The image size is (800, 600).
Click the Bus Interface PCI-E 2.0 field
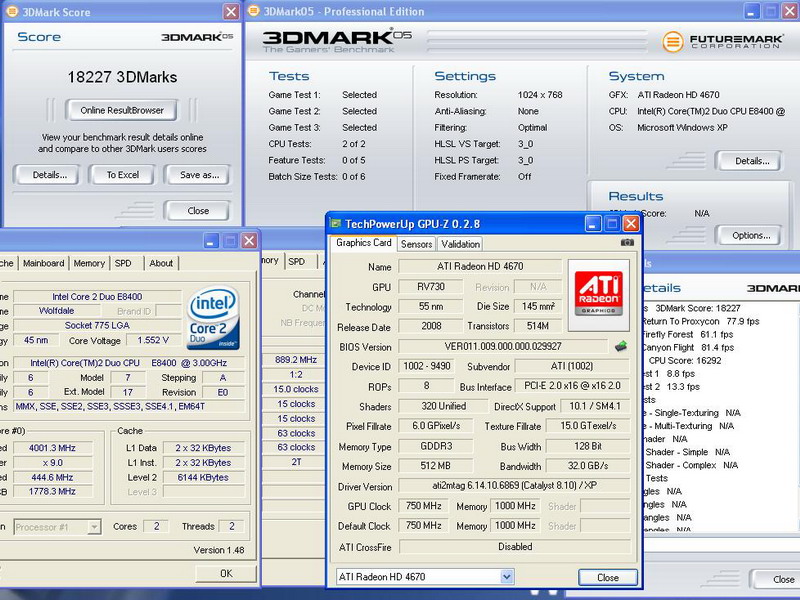[x=572, y=386]
